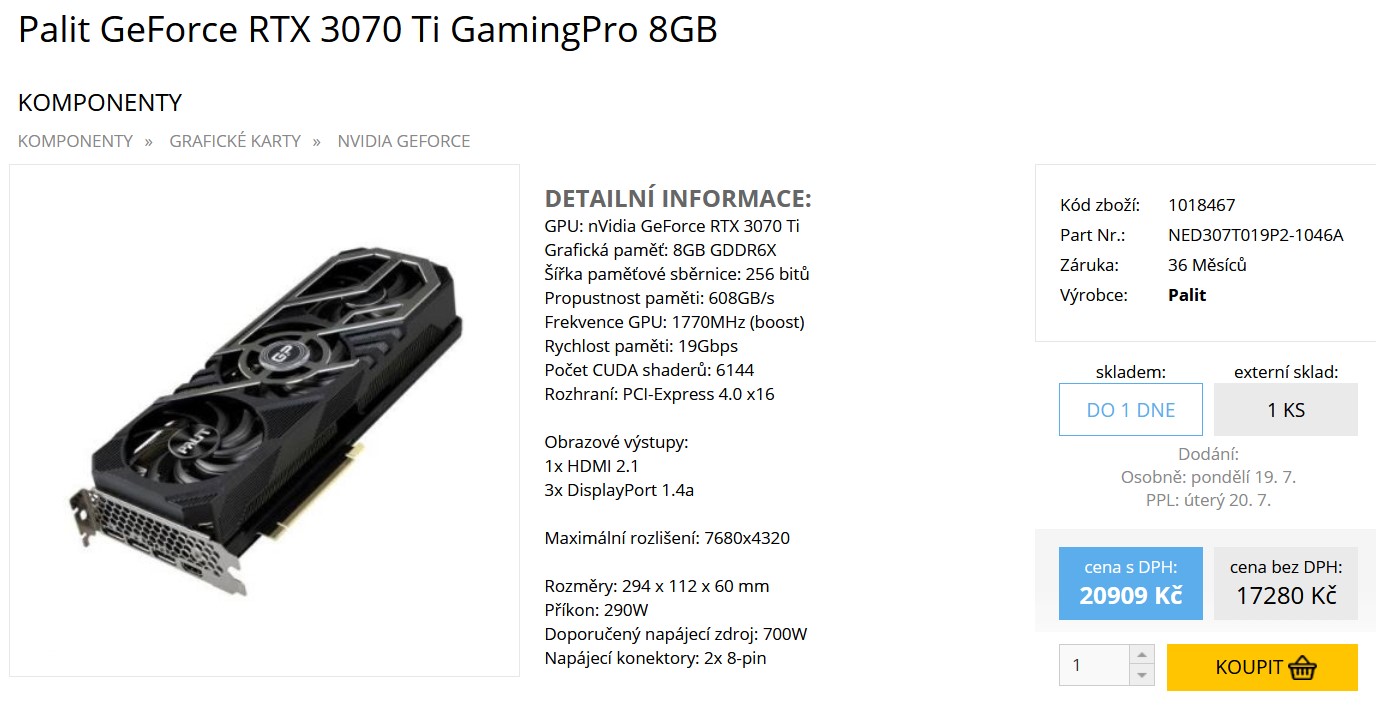The image size is (1376, 708).
Task: Click the DETAILNÍ INFORMACE heading
Action: 677,198
